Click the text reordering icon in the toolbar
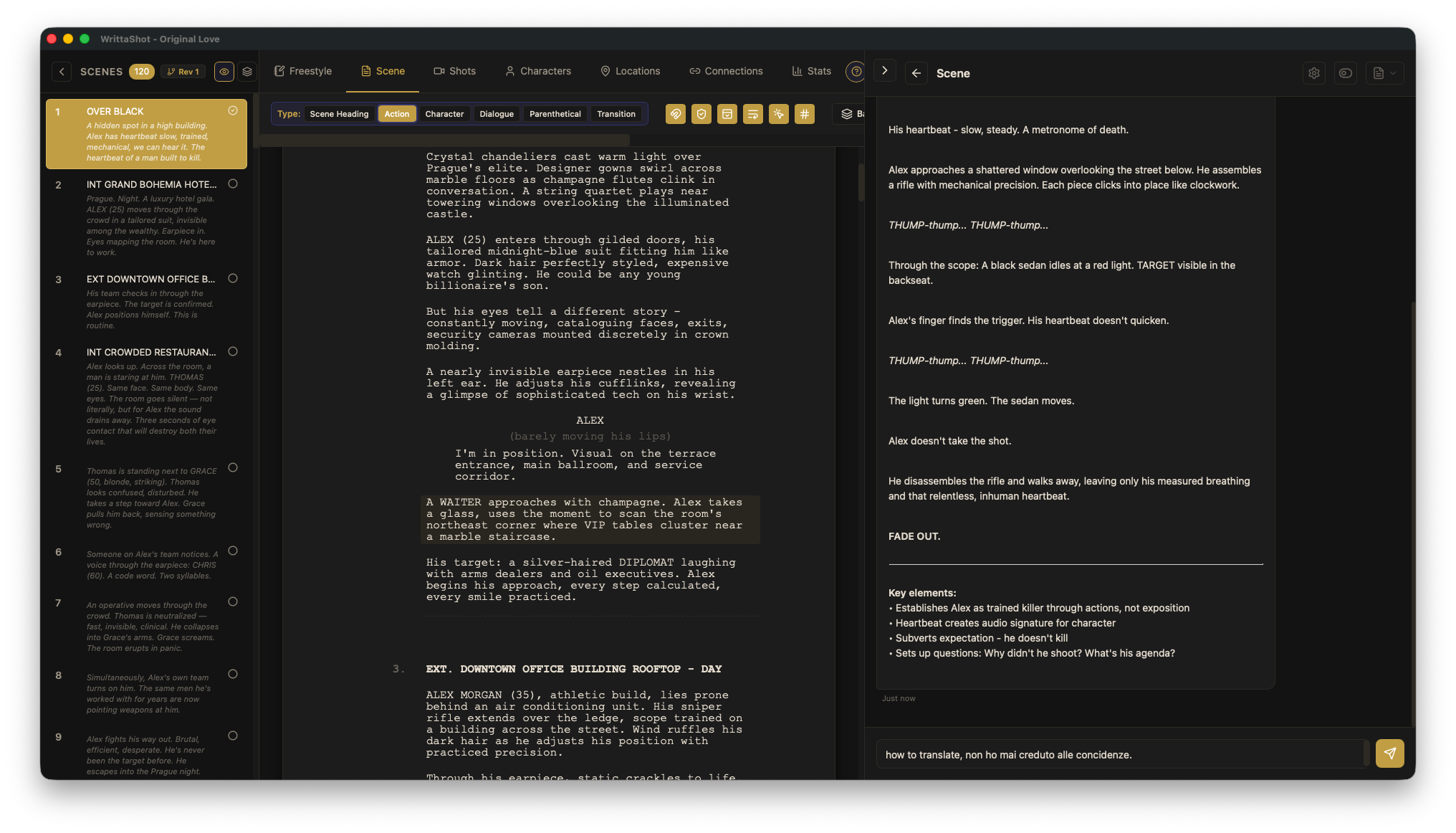This screenshot has width=1456, height=833. (x=752, y=114)
